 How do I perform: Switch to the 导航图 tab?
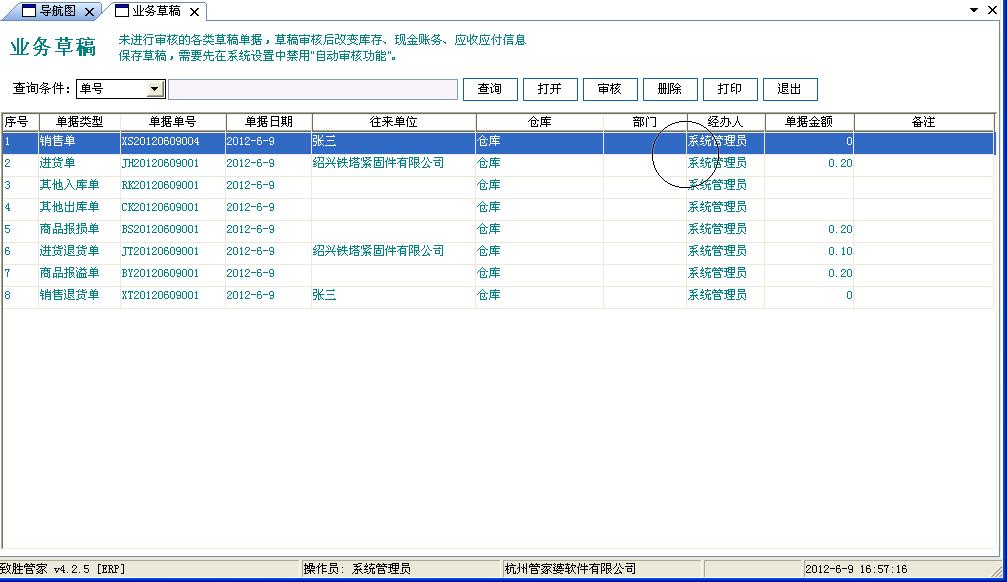tap(57, 11)
